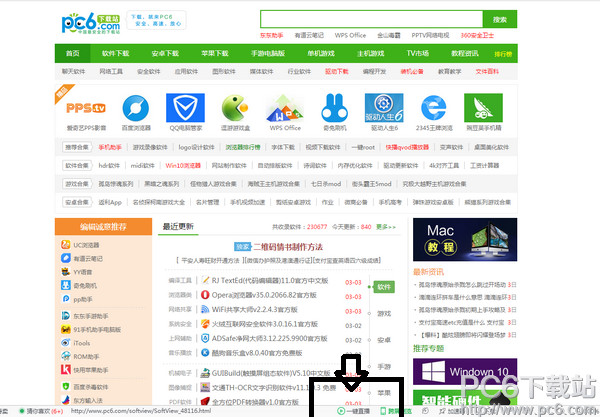Click the 91手机助手 sidebar icon

pyautogui.click(x=65, y=329)
